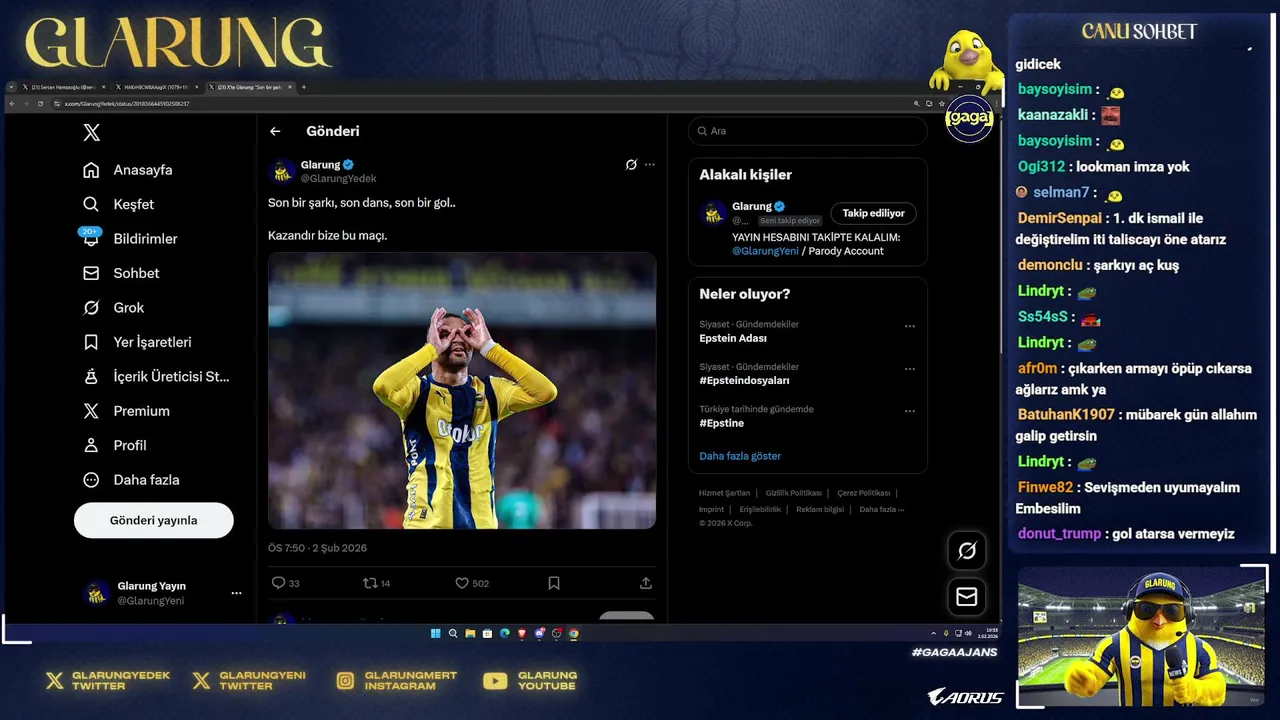Click Glarung avatar on the post
The width and height of the screenshot is (1280, 720).
coord(282,172)
